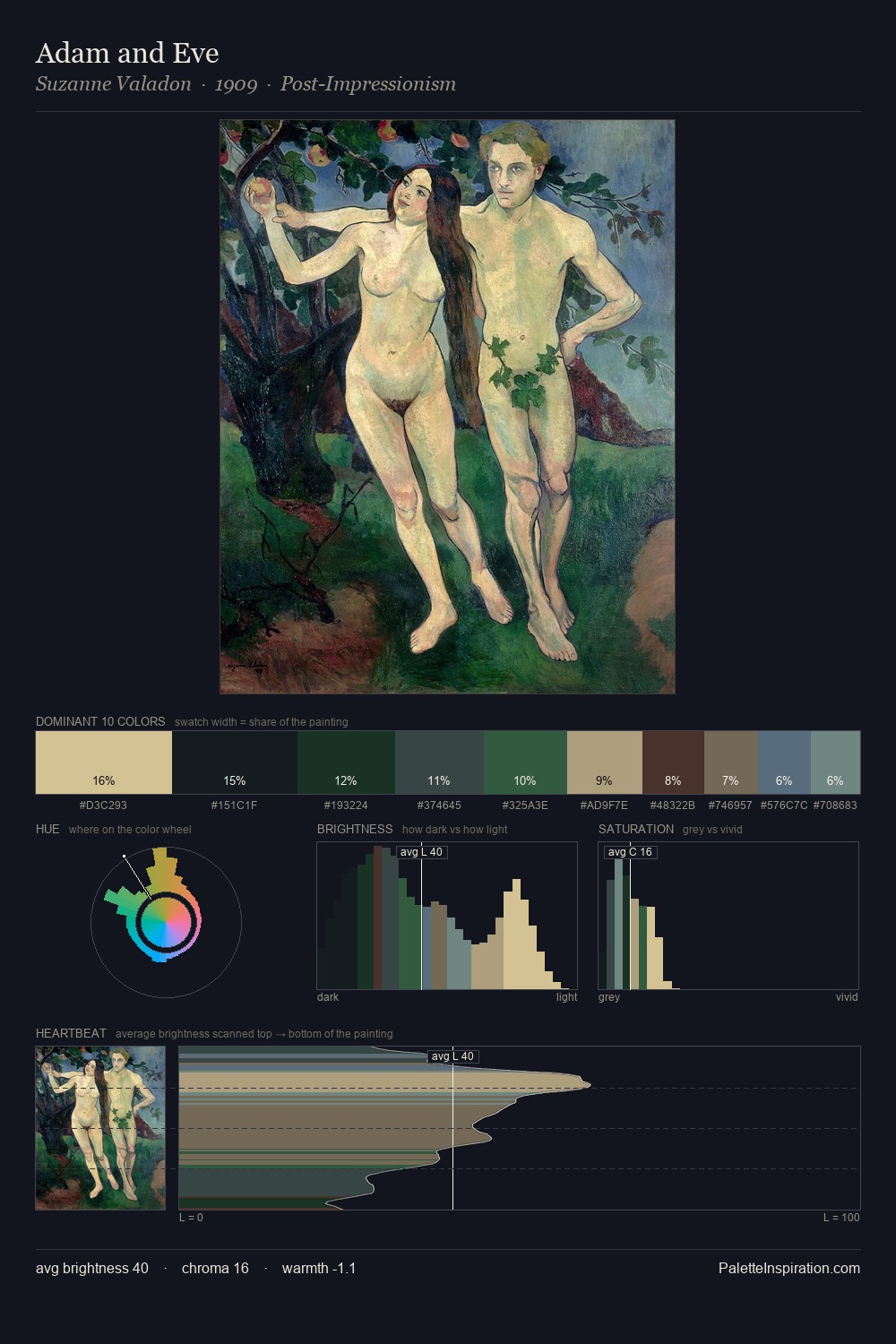Select the #325A3E green swatch
The image size is (896, 1344).
(525, 762)
